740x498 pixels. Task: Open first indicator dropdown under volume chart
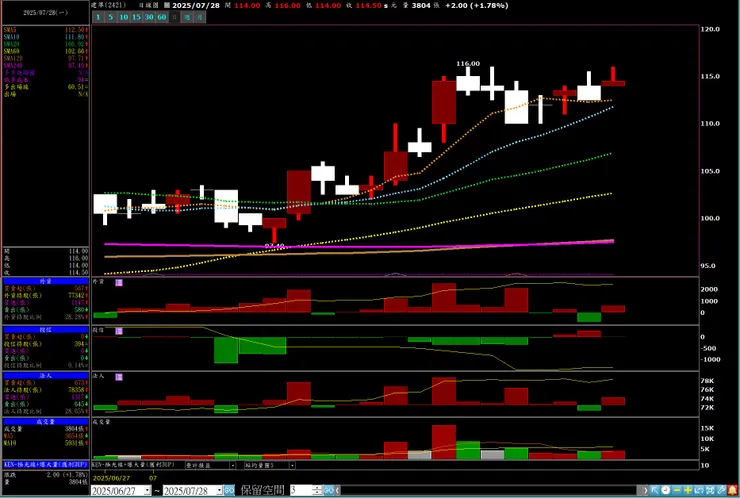(x=232, y=465)
